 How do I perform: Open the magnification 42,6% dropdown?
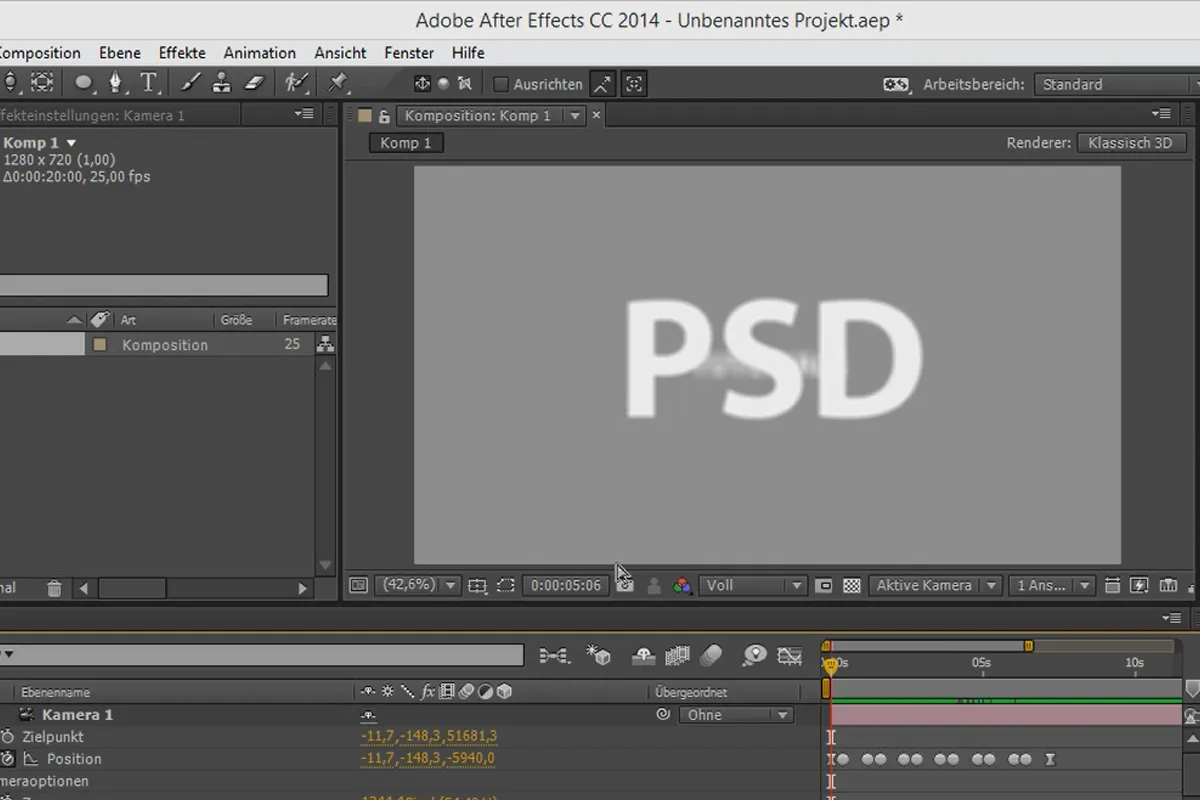click(417, 586)
